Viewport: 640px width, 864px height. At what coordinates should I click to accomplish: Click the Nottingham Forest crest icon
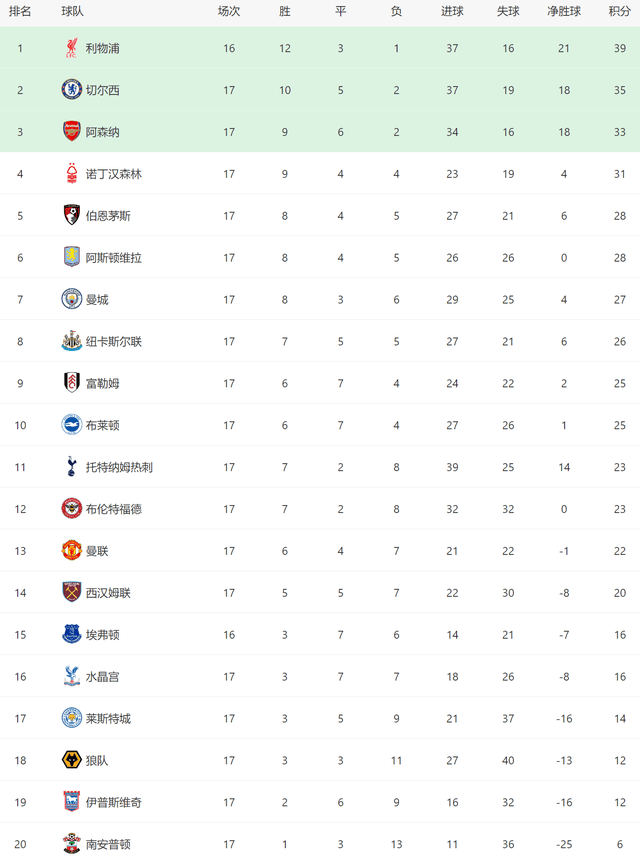71,174
